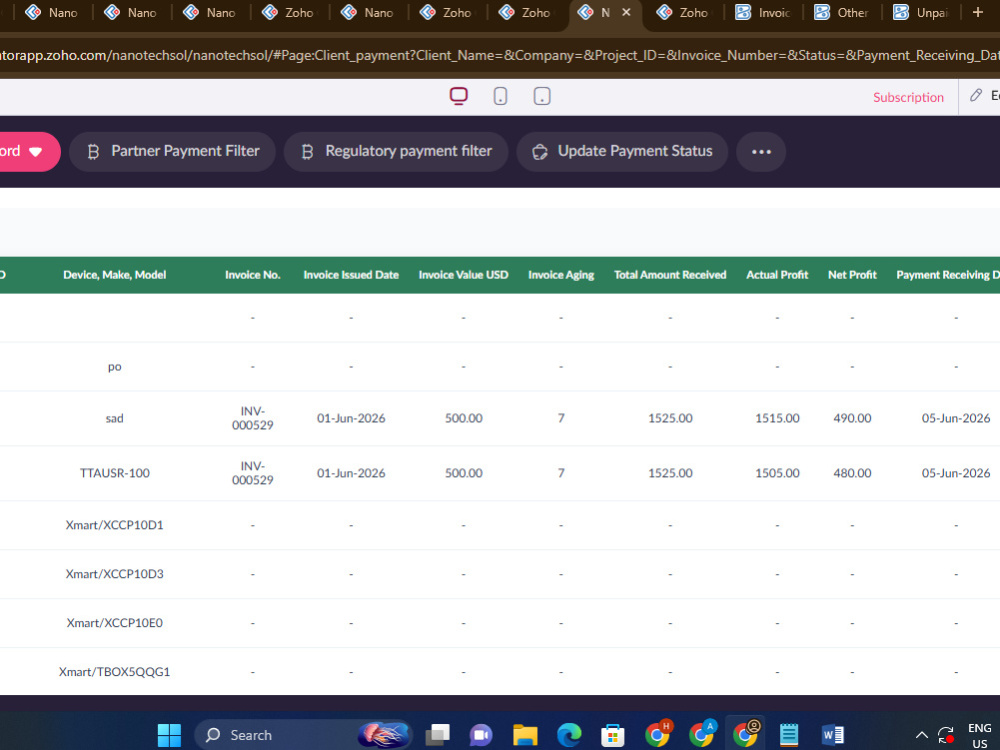The image size is (1000, 750).
Task: Open a new browser tab
Action: (x=978, y=12)
